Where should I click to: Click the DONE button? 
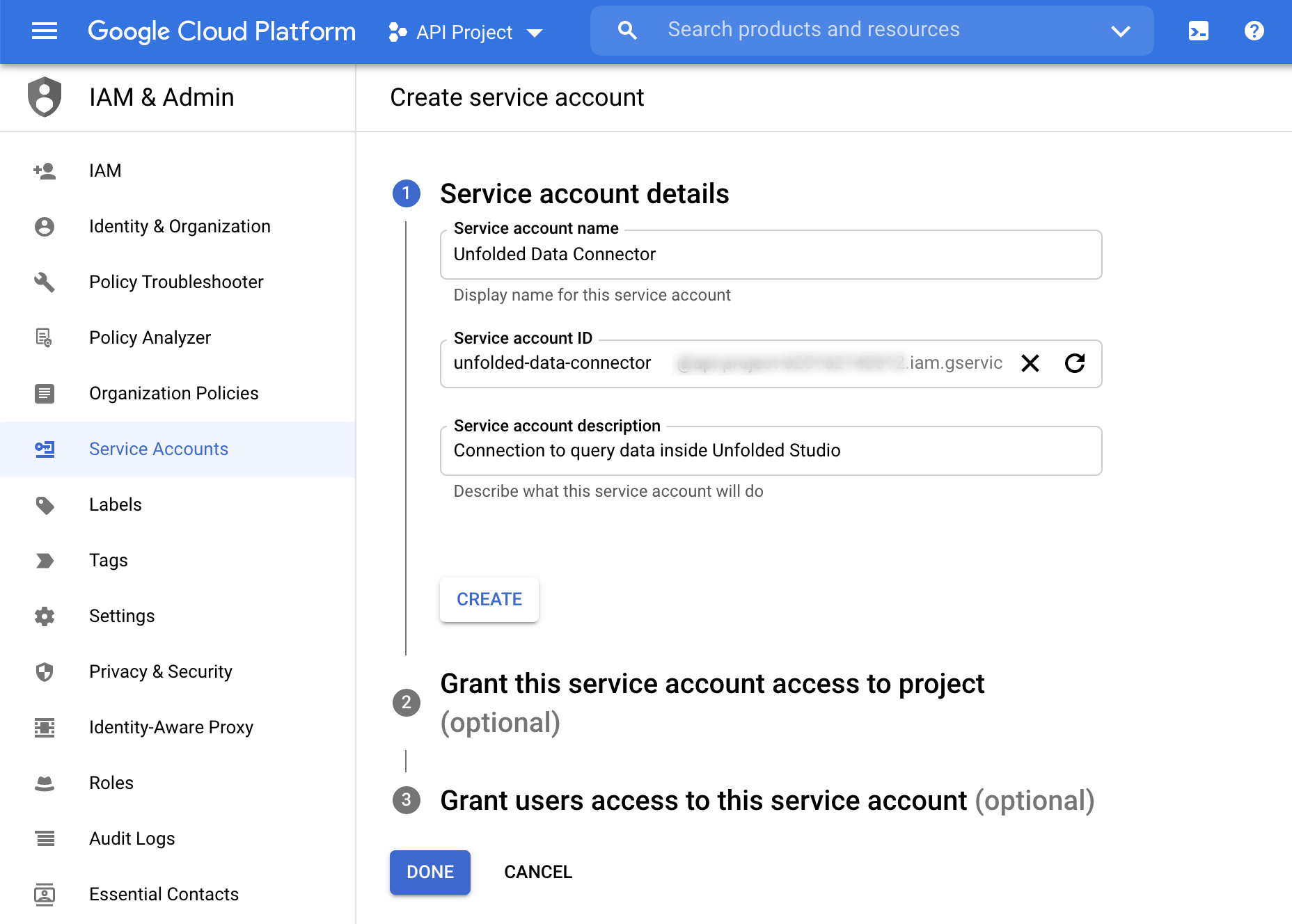(430, 873)
